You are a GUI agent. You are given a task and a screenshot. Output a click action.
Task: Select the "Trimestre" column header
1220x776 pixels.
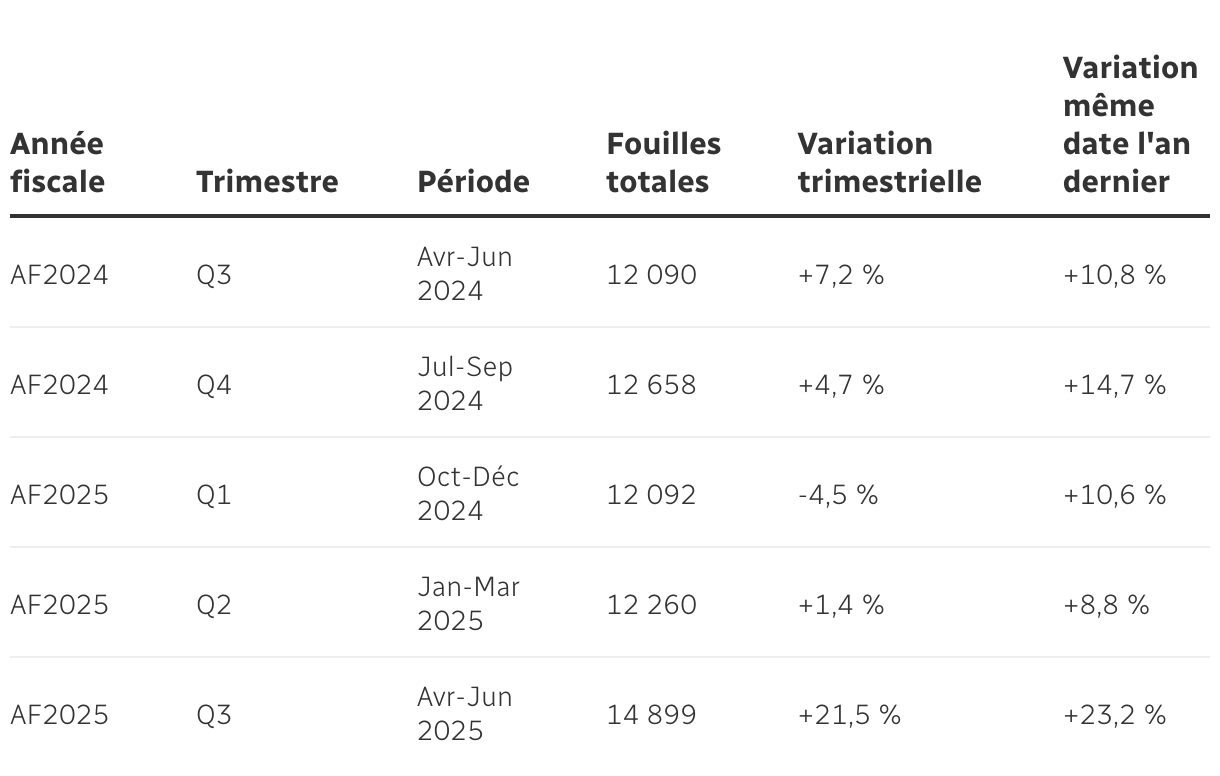267,182
